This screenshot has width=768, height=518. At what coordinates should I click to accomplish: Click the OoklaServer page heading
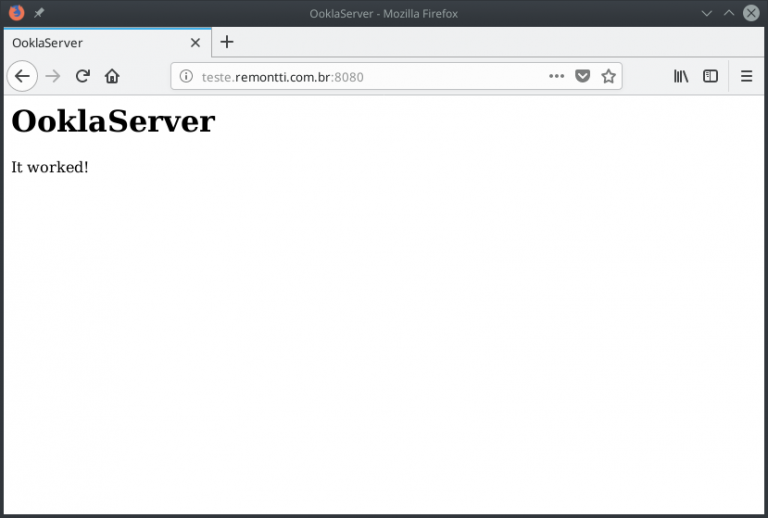click(x=113, y=121)
